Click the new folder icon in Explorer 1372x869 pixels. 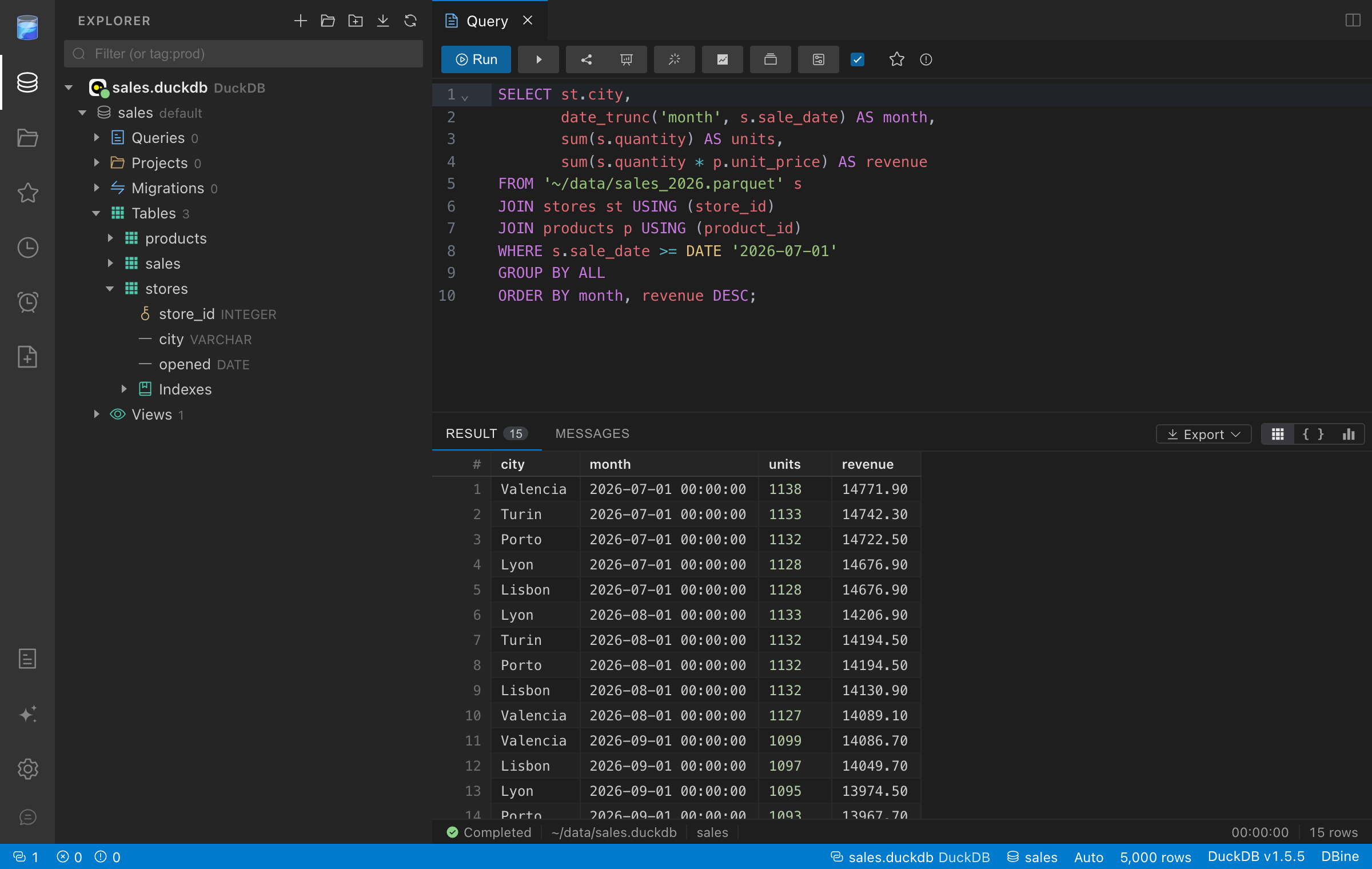tap(355, 21)
